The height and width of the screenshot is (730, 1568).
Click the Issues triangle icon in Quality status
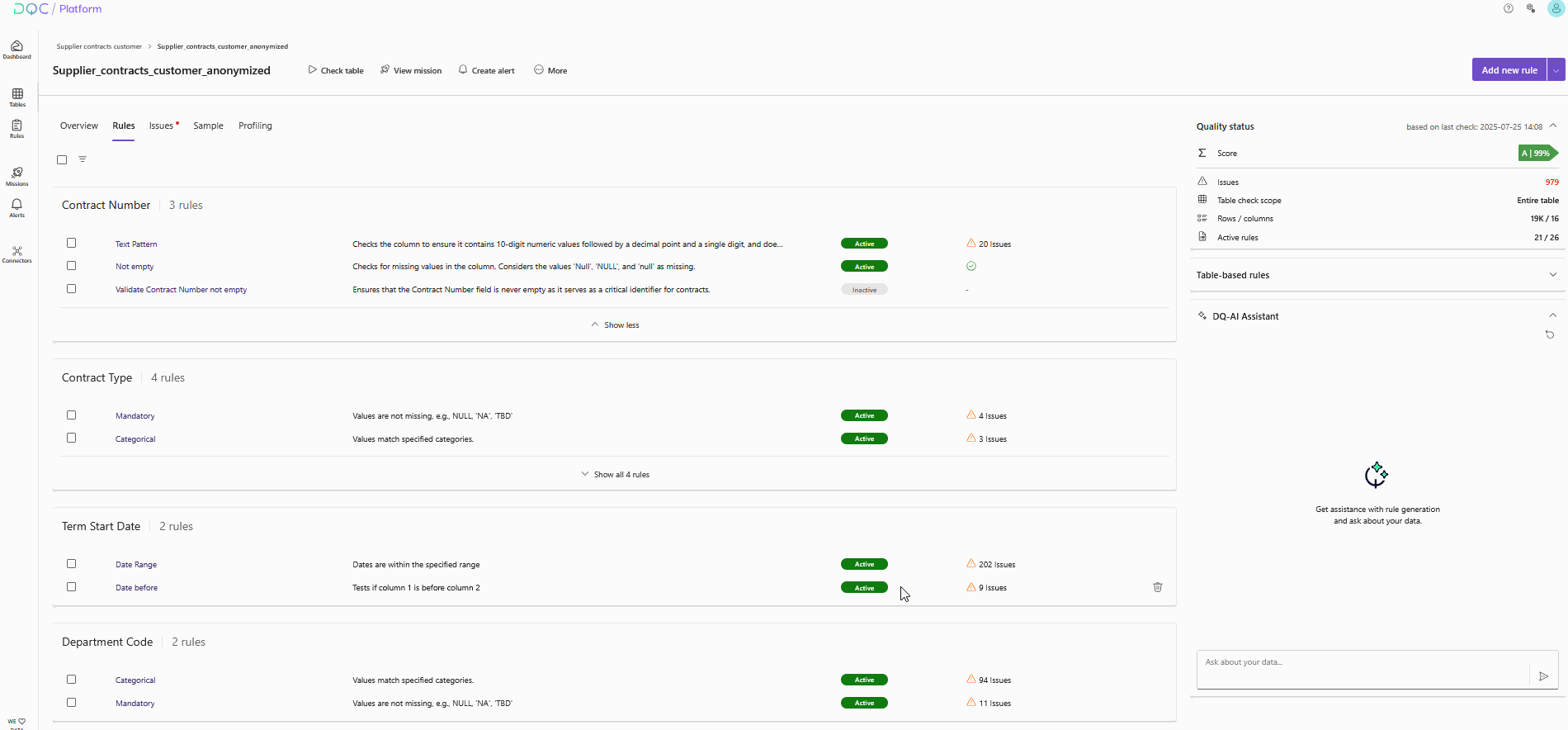[x=1202, y=182]
